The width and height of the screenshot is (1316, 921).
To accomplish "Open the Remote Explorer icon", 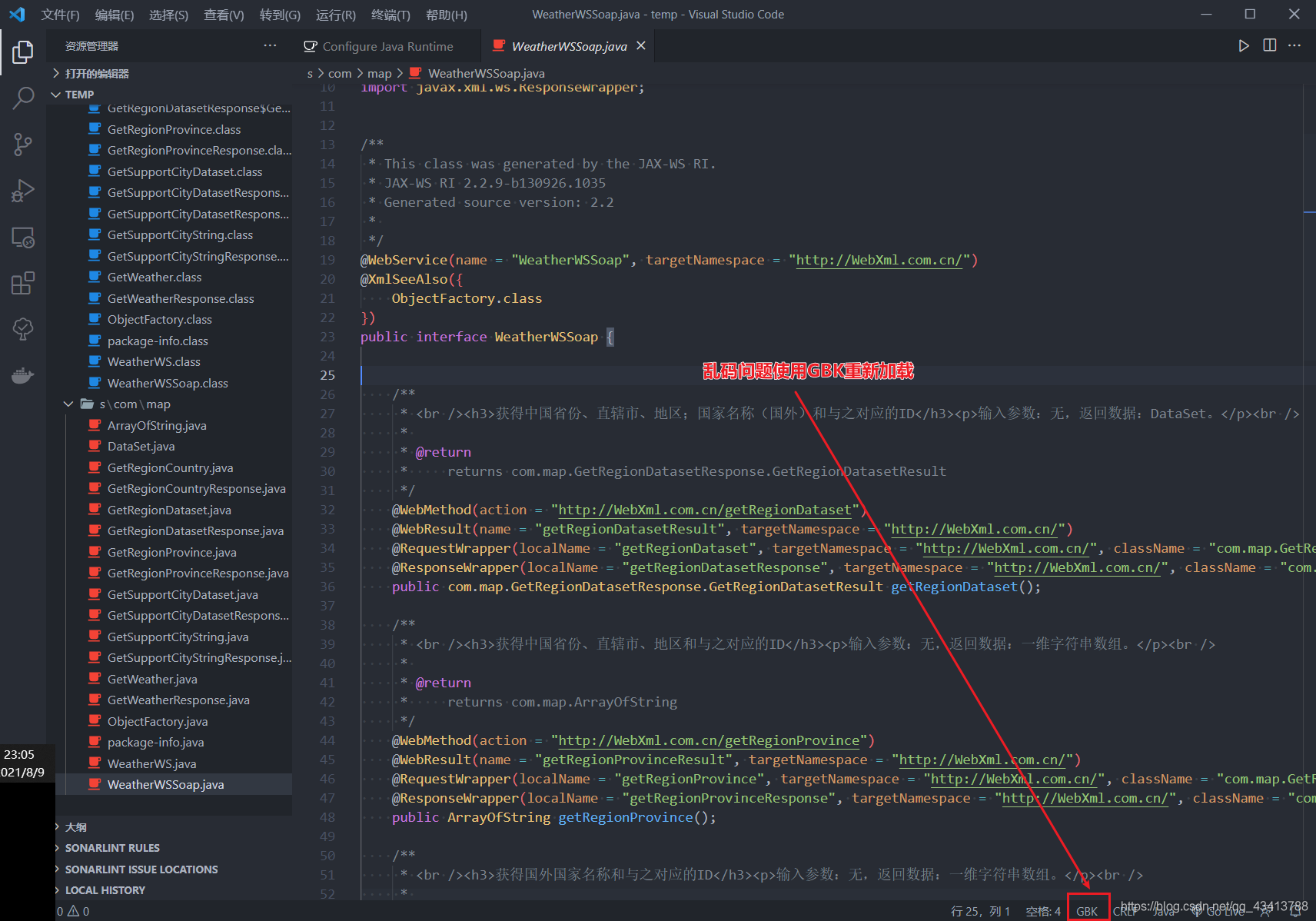I will tap(22, 238).
